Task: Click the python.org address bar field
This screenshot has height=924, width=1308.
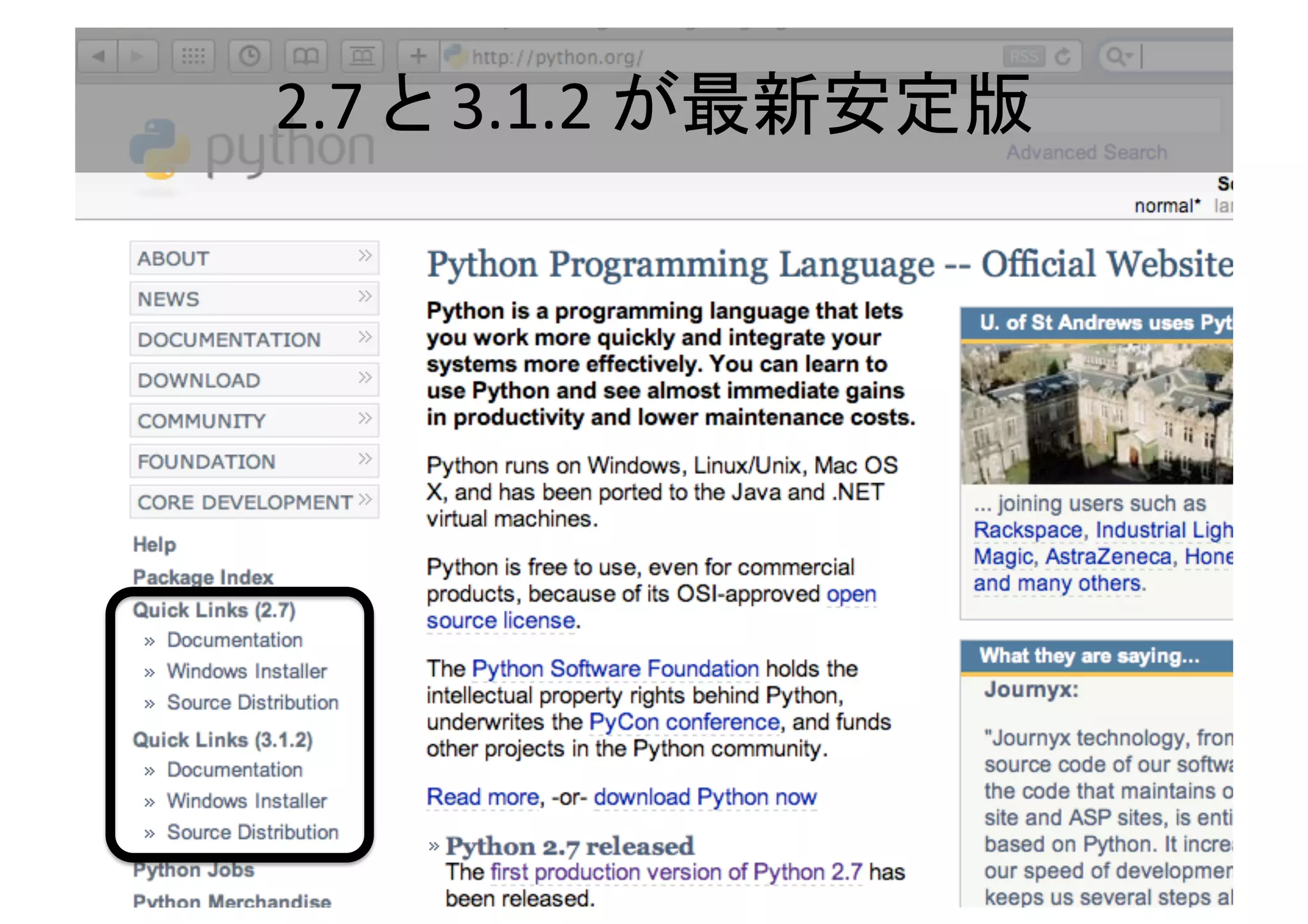Action: (x=734, y=57)
